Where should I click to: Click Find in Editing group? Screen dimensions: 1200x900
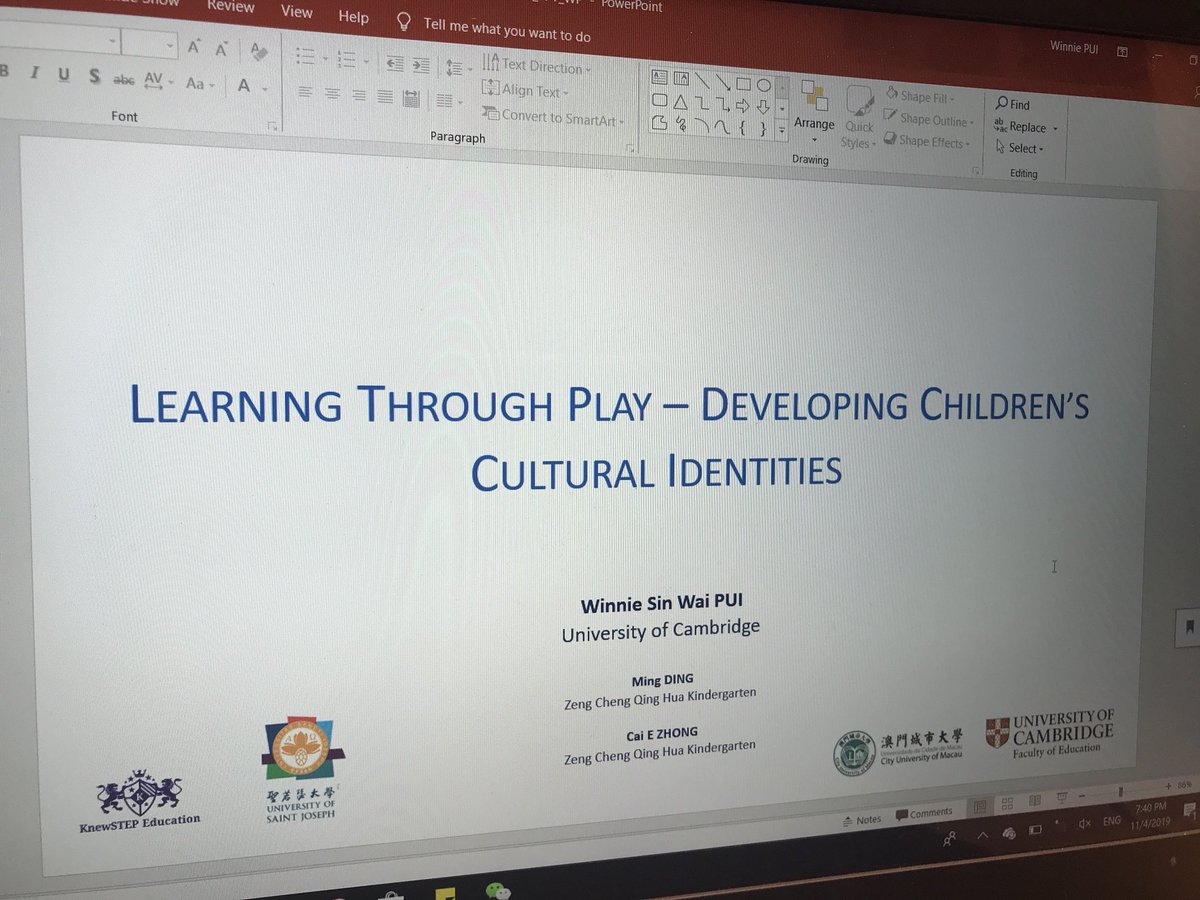point(1013,104)
